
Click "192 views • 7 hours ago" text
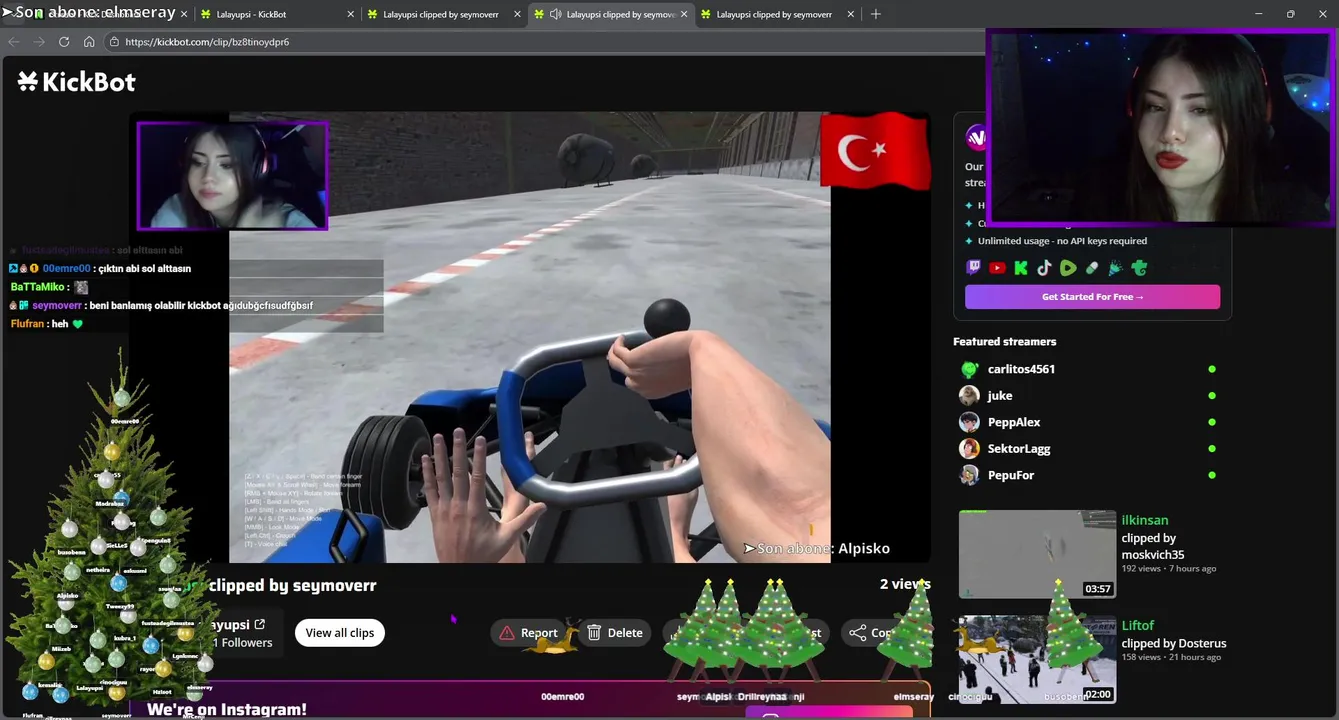[x=1169, y=568]
